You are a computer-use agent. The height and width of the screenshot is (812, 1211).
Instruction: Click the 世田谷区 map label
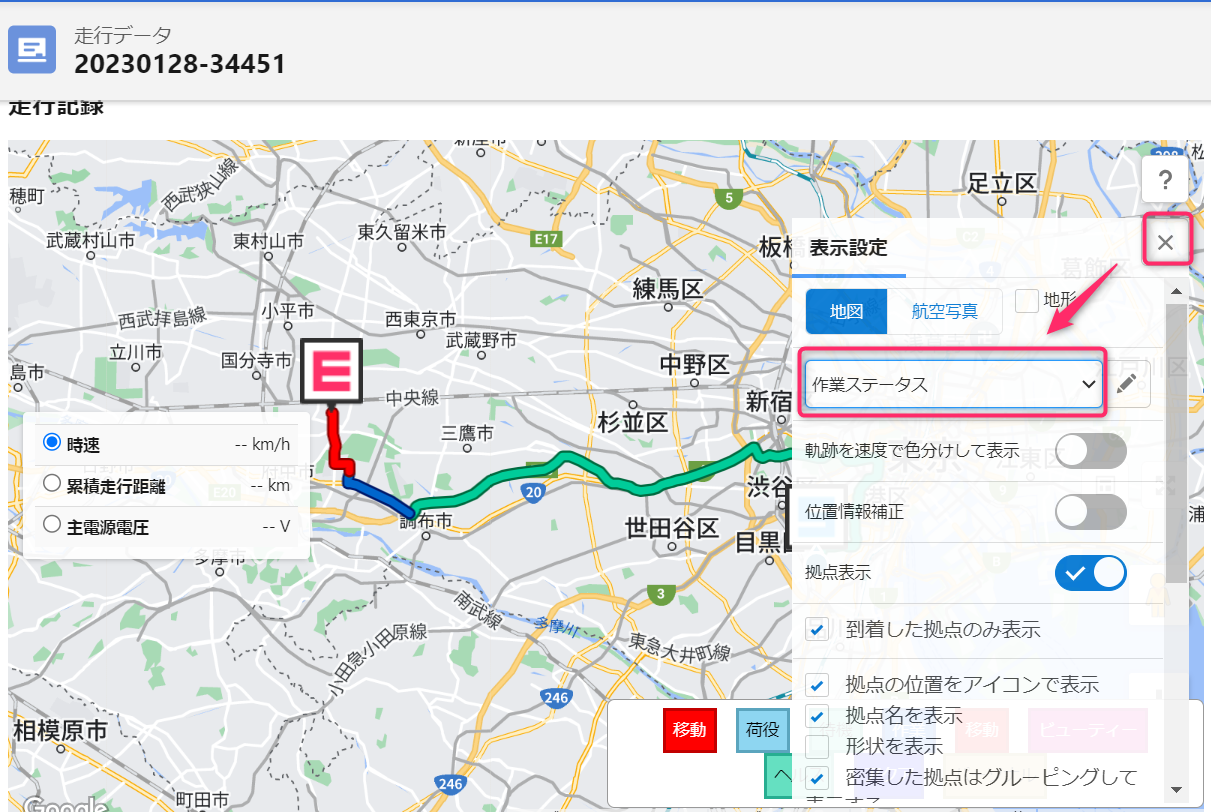[672, 528]
